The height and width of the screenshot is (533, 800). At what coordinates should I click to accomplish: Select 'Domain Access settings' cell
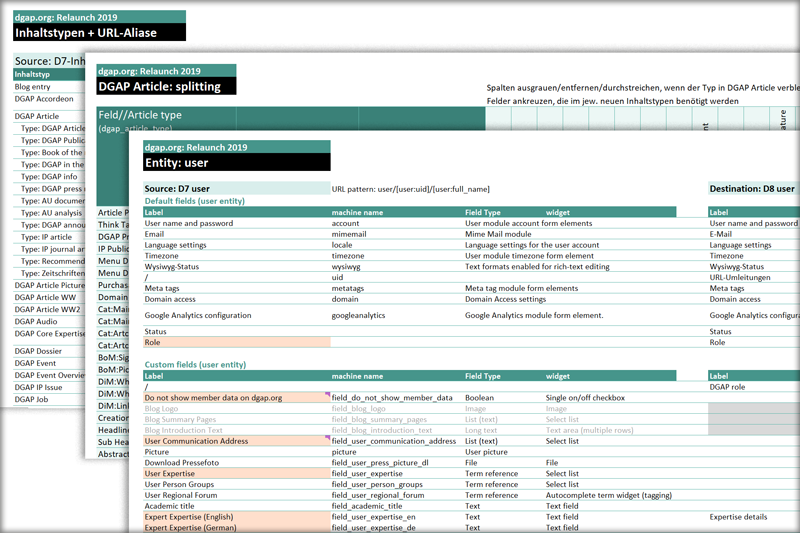(505, 299)
